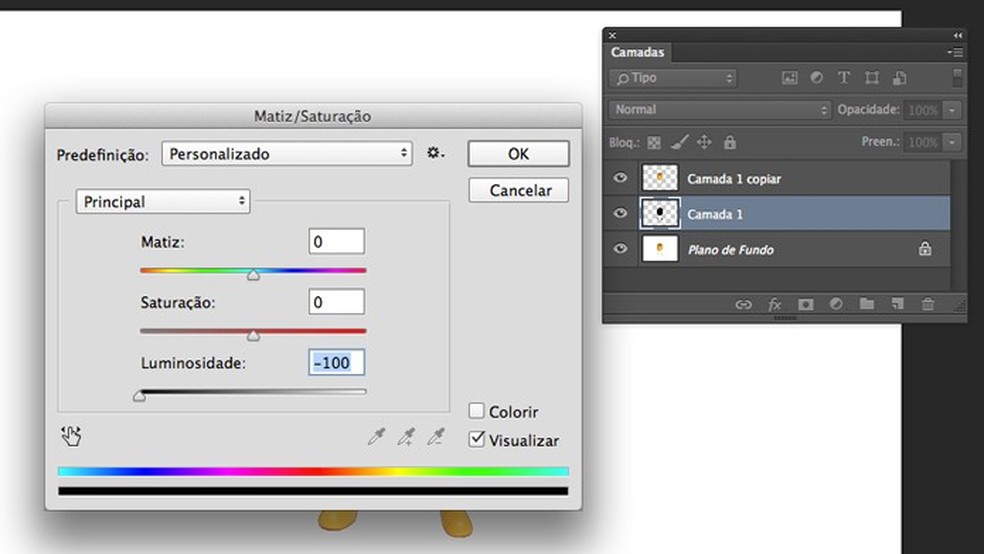Screen dimensions: 984x554
Task: Click the Cancelar button
Action: [519, 190]
